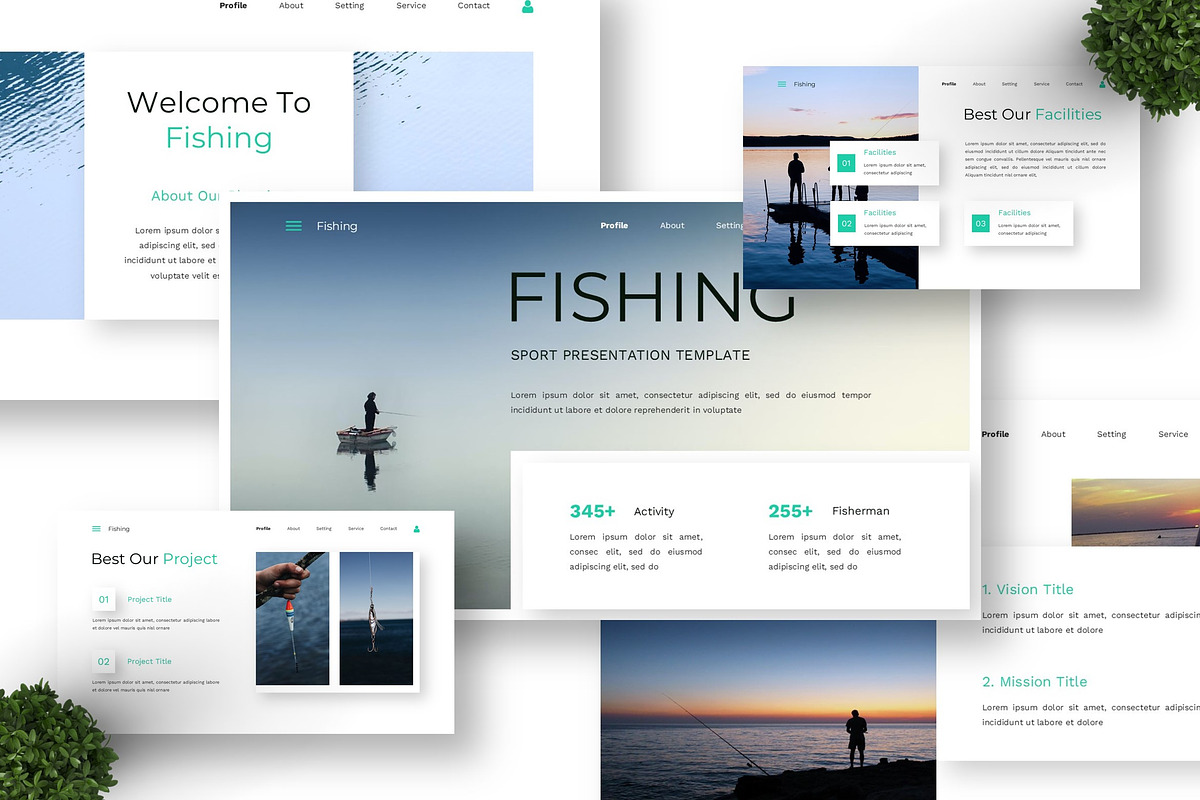Click the Facilities title next to badge 02
The image size is (1200, 800).
click(880, 213)
